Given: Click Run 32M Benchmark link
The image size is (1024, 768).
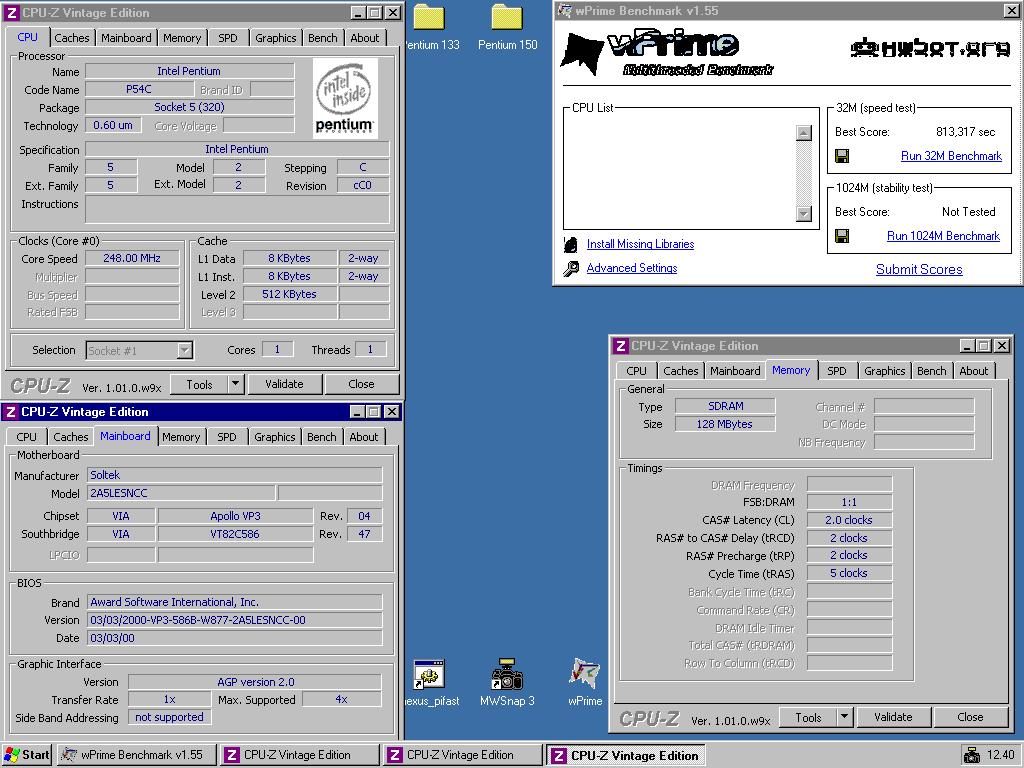Looking at the screenshot, I should point(951,156).
